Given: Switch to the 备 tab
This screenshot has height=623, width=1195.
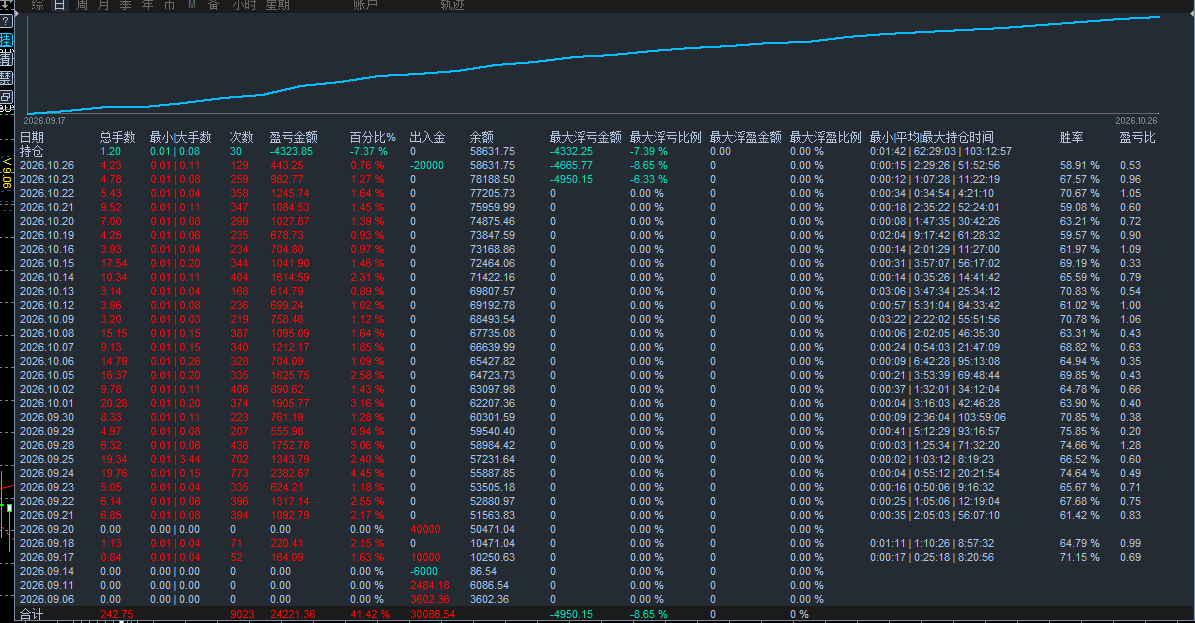Looking at the screenshot, I should pos(214,5).
